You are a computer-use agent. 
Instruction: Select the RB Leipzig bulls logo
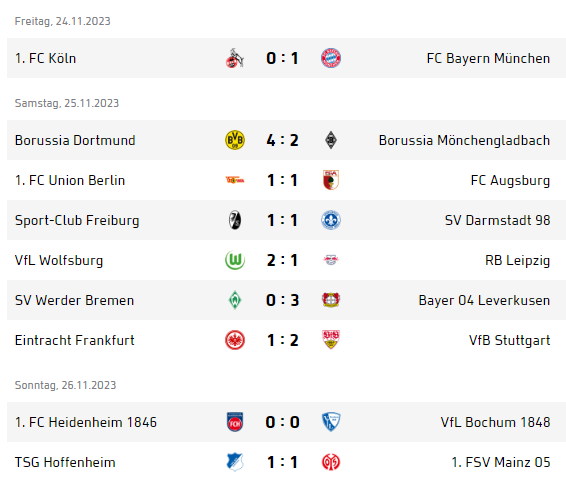click(331, 260)
